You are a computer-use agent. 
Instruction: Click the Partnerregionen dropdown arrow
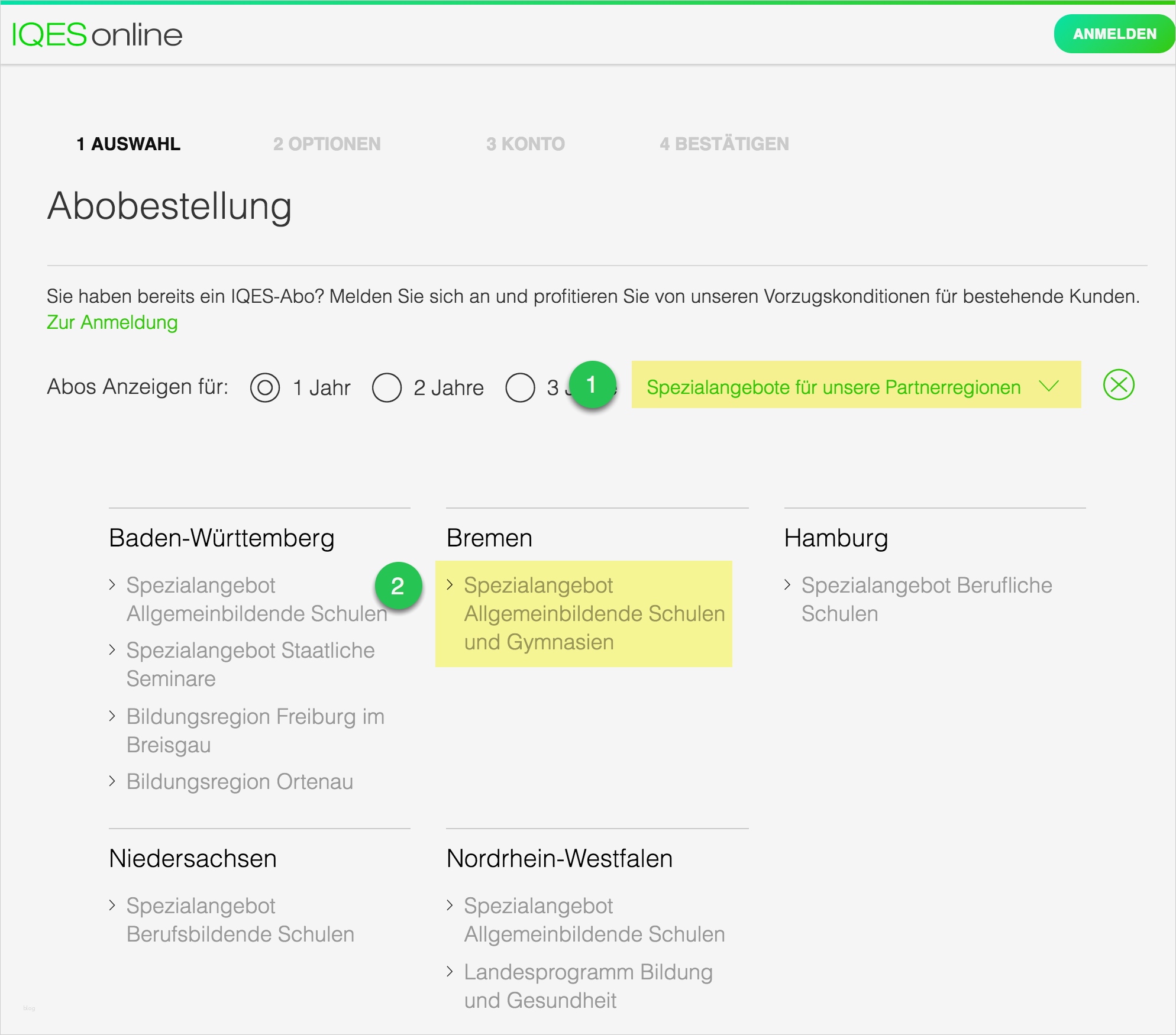(1049, 386)
